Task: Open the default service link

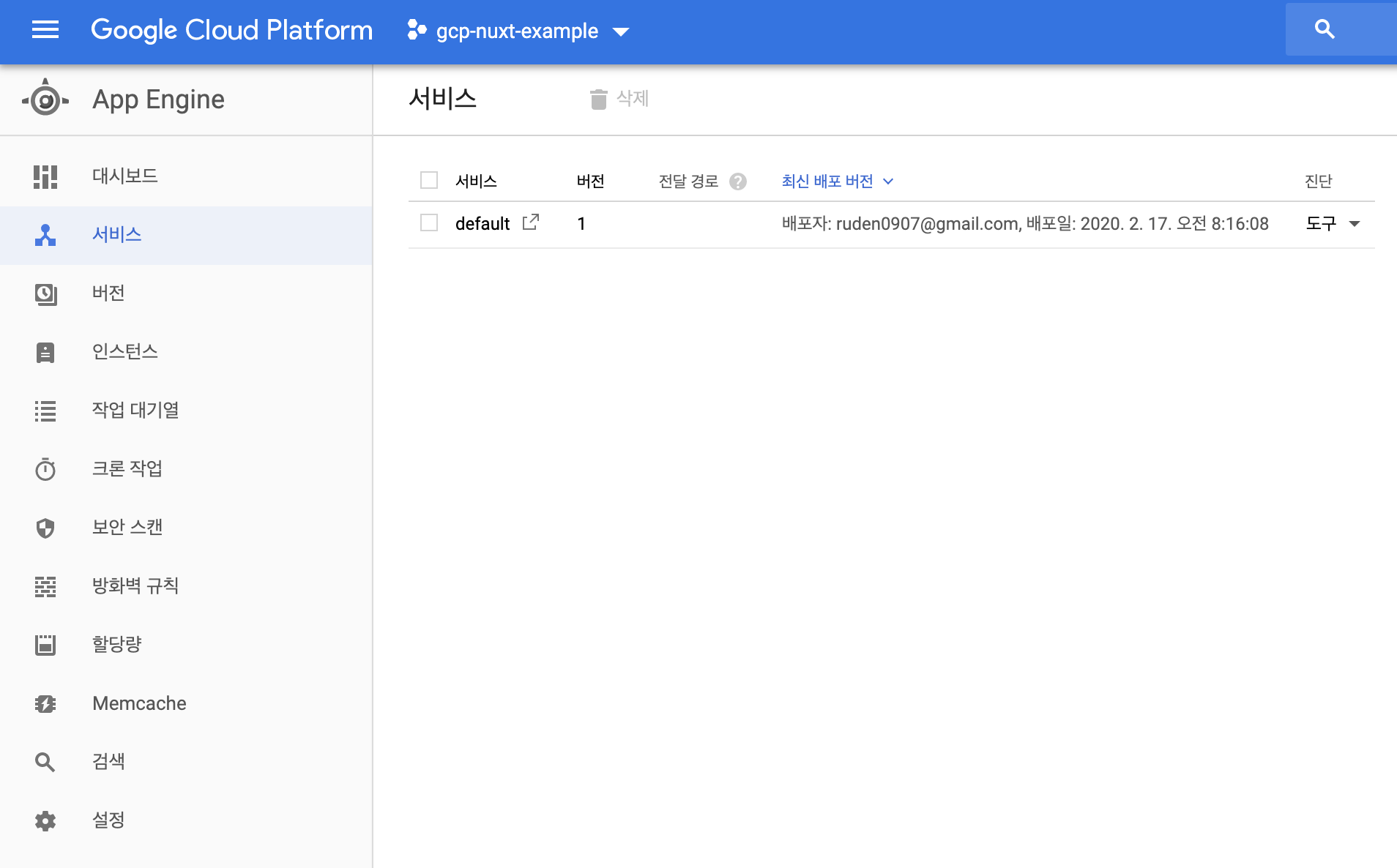Action: click(x=482, y=223)
